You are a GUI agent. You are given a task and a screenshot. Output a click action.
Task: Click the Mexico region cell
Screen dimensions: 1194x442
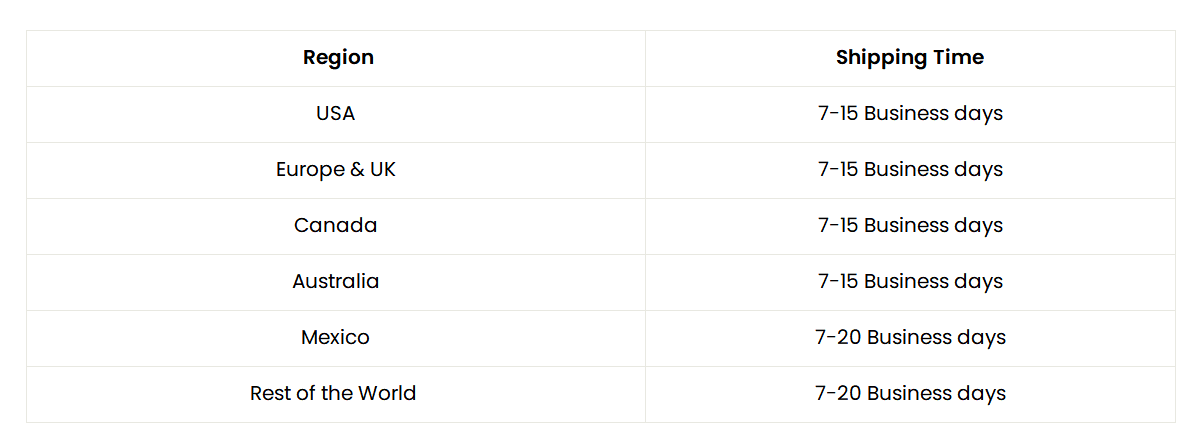pyautogui.click(x=336, y=338)
